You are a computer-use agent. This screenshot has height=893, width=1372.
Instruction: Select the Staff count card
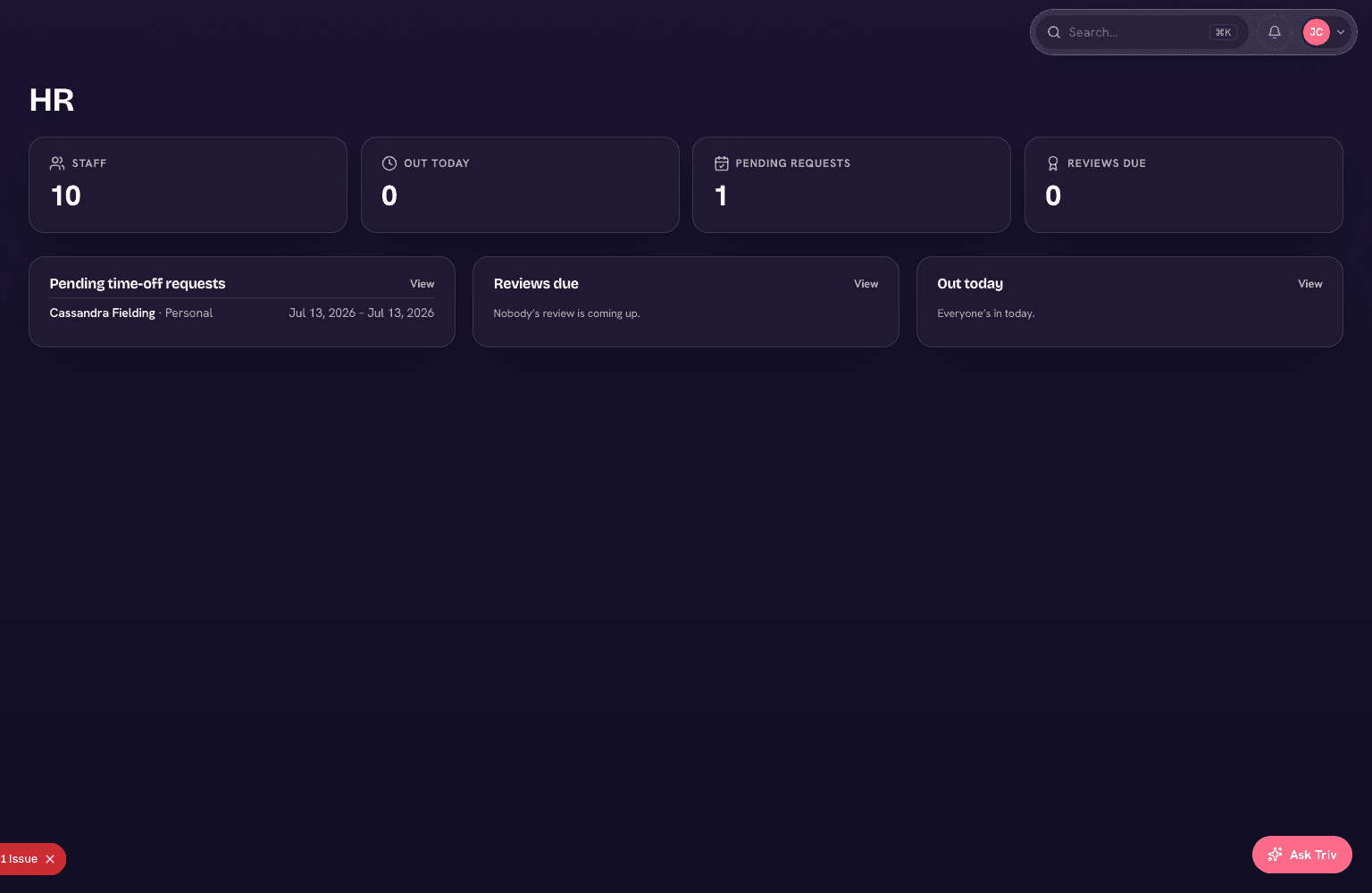pos(188,185)
